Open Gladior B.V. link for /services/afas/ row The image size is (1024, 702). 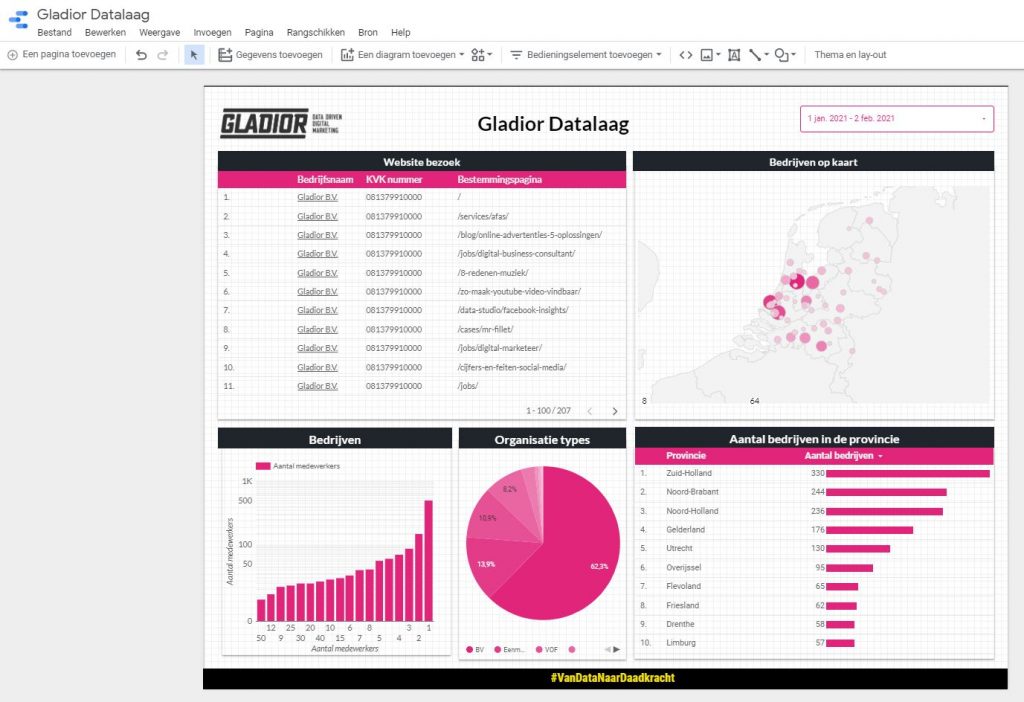[x=317, y=216]
